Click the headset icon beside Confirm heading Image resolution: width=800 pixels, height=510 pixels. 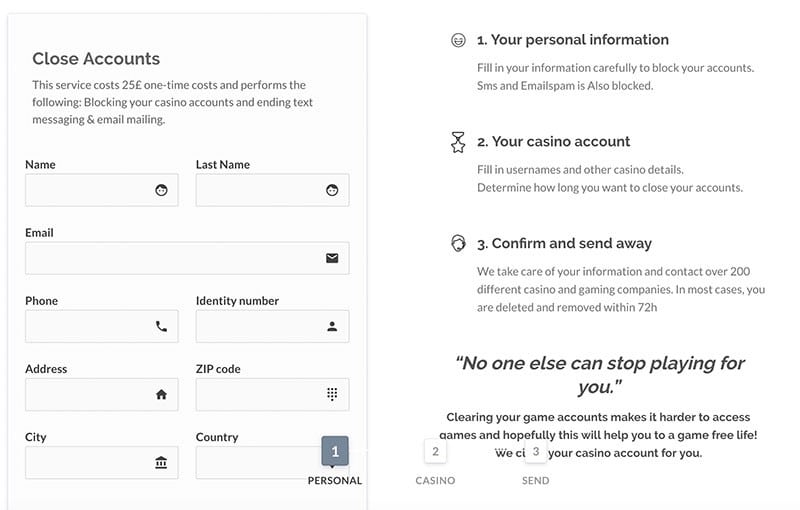458,244
